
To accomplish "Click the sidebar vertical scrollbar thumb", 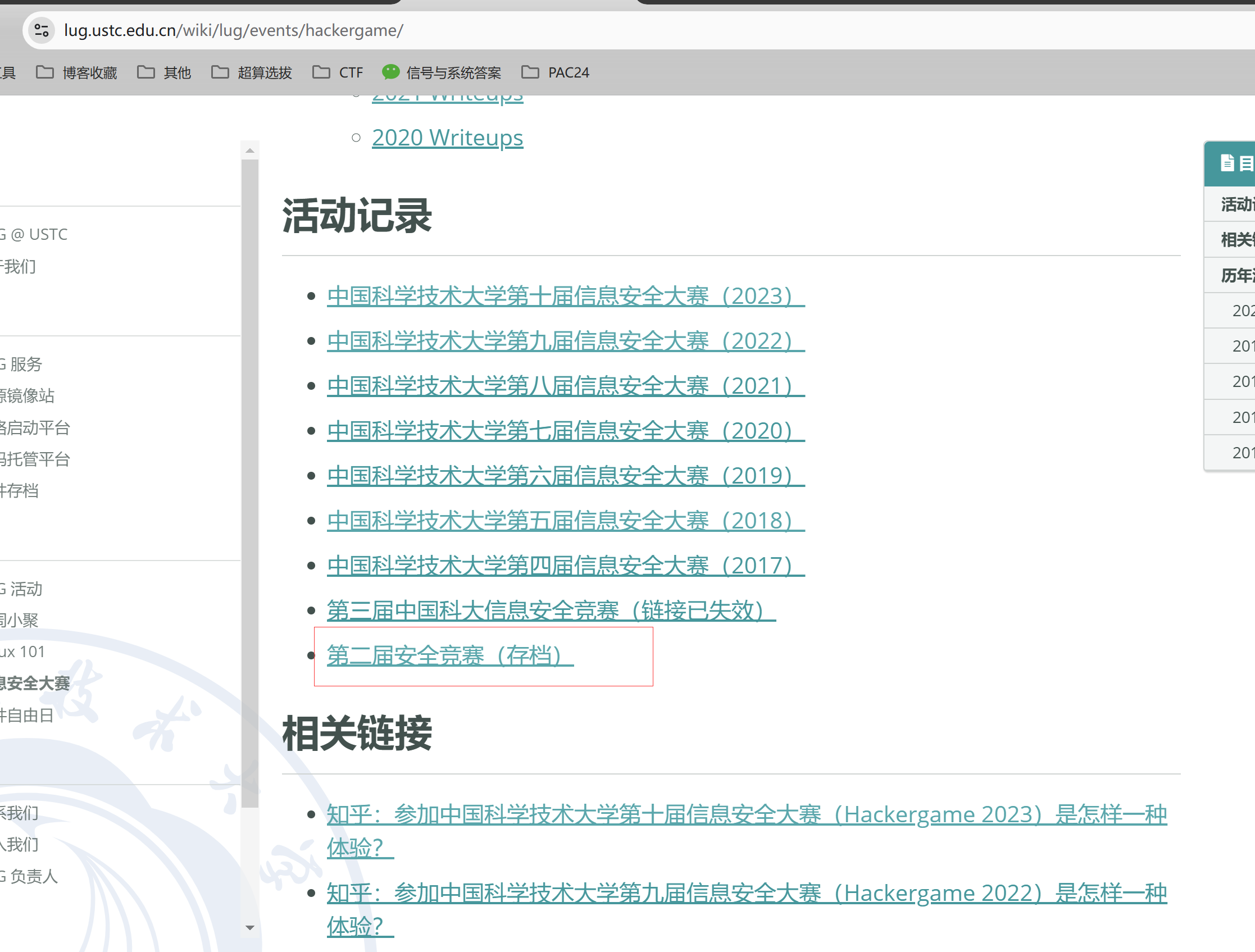I will point(249,484).
